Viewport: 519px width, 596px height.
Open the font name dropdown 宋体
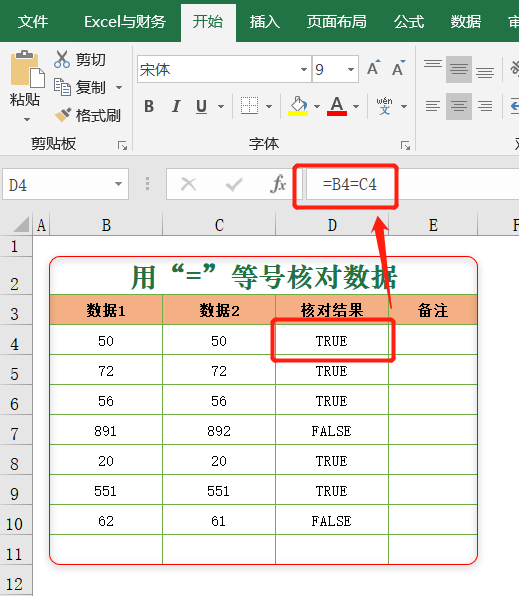coord(304,69)
